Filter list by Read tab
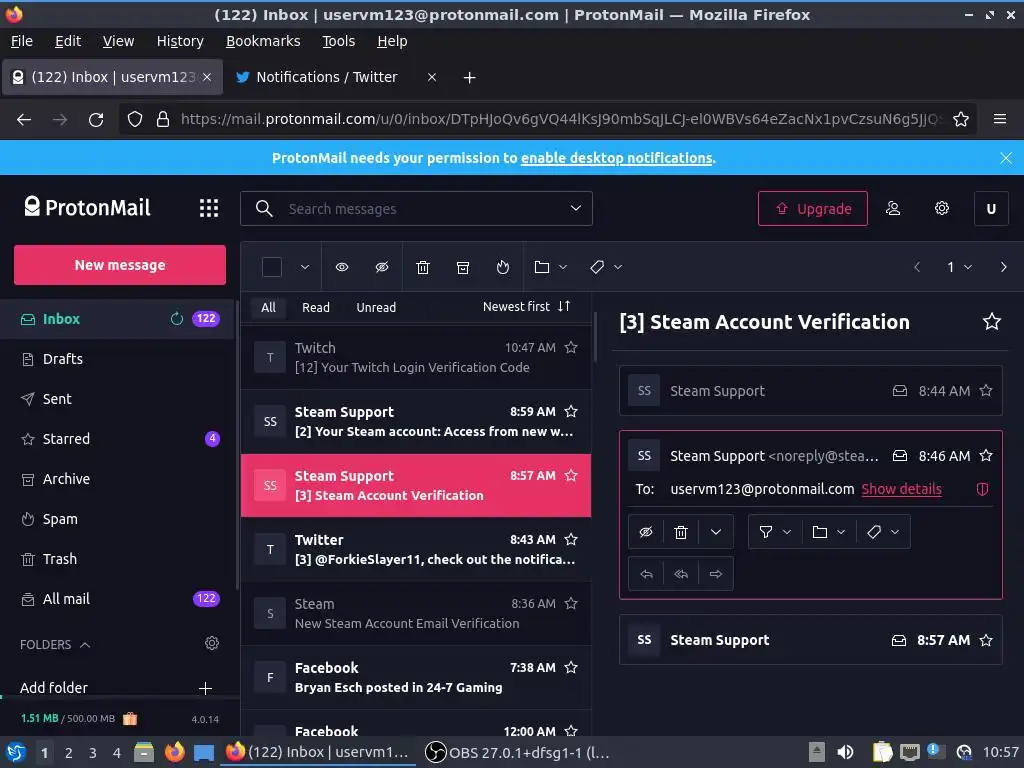Screen dimensions: 1024x768 coord(315,307)
